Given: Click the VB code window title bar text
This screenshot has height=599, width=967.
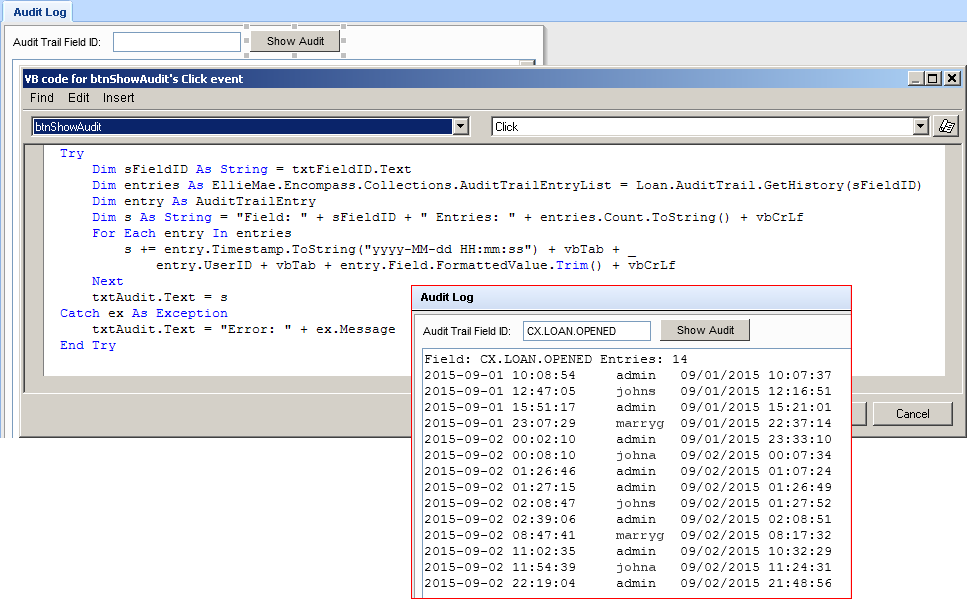Looking at the screenshot, I should click(134, 78).
